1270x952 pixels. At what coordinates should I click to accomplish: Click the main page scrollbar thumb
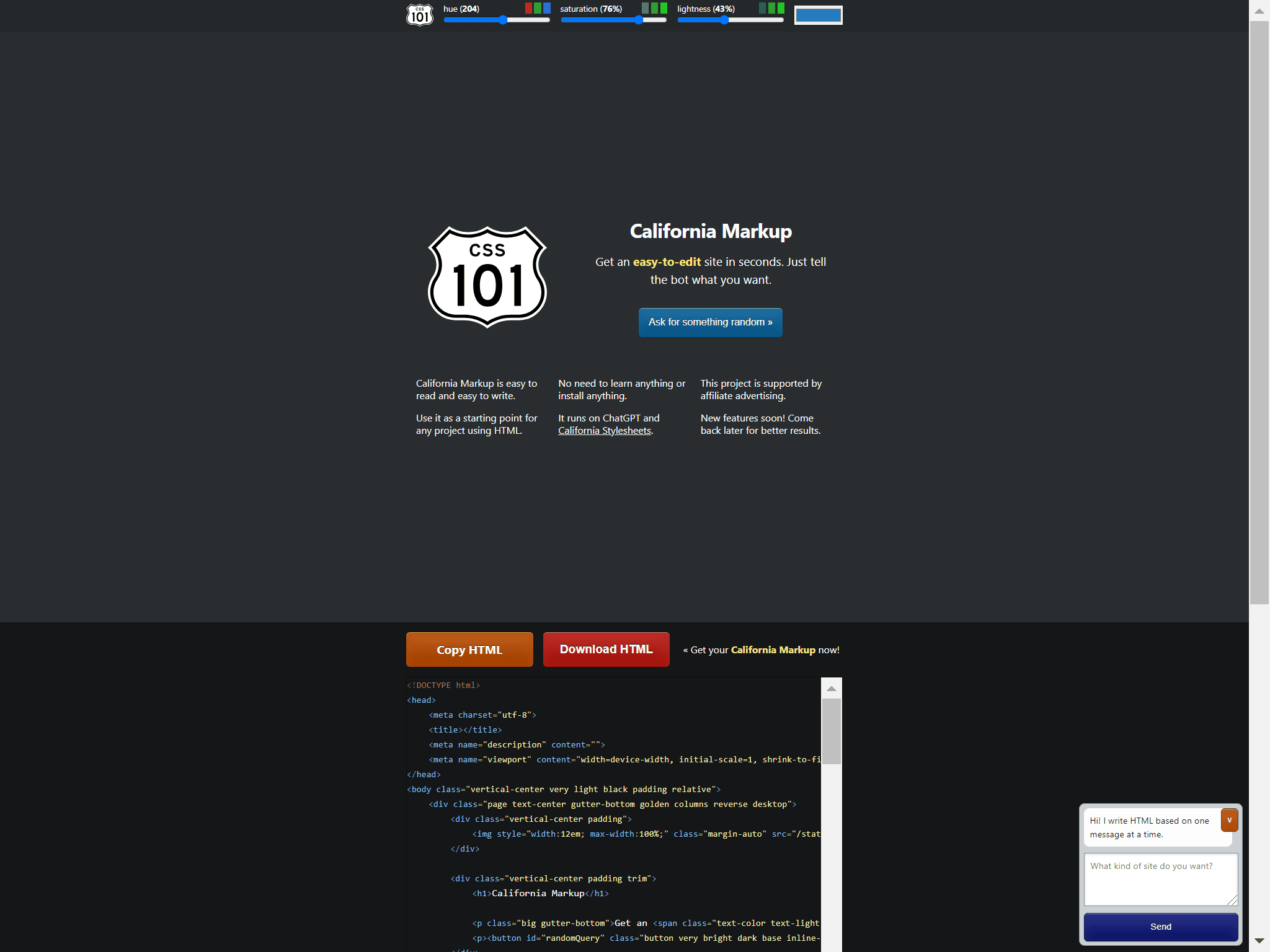[1259, 313]
